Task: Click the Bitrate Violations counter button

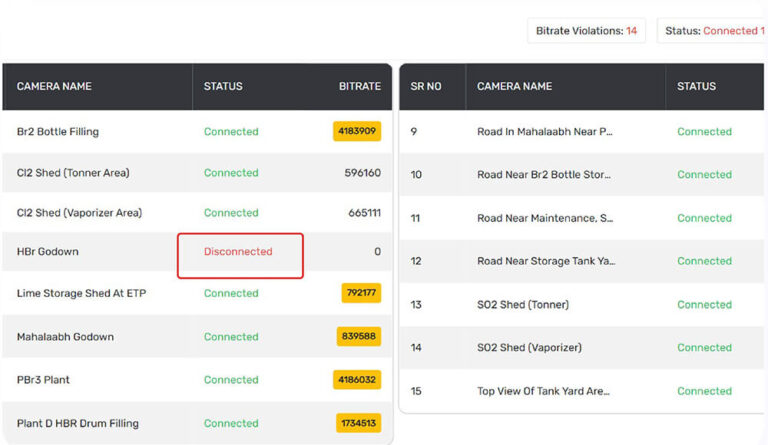Action: [x=586, y=31]
